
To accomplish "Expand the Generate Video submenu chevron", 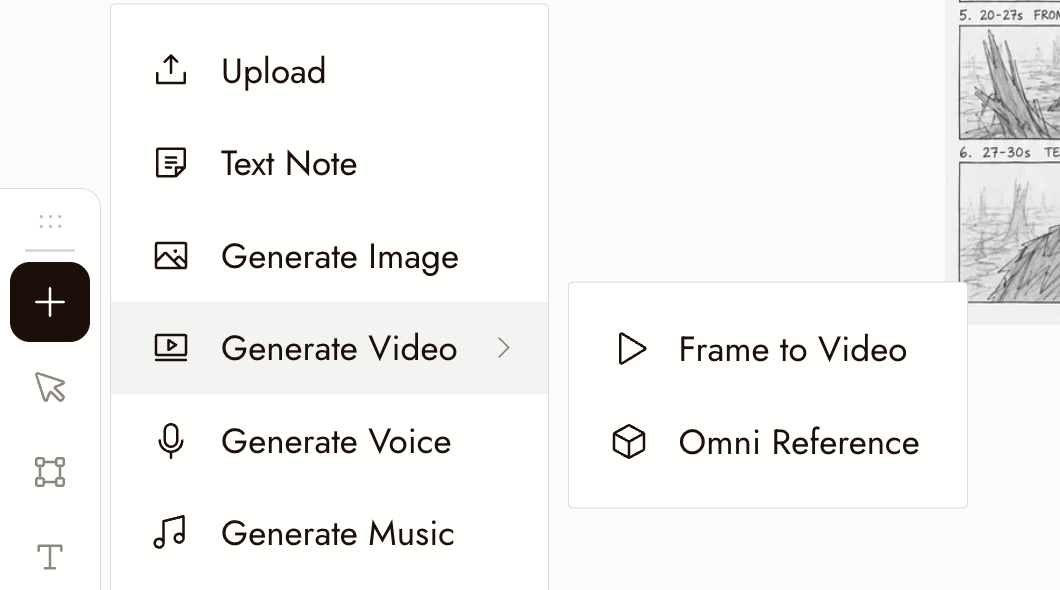I will coord(503,348).
